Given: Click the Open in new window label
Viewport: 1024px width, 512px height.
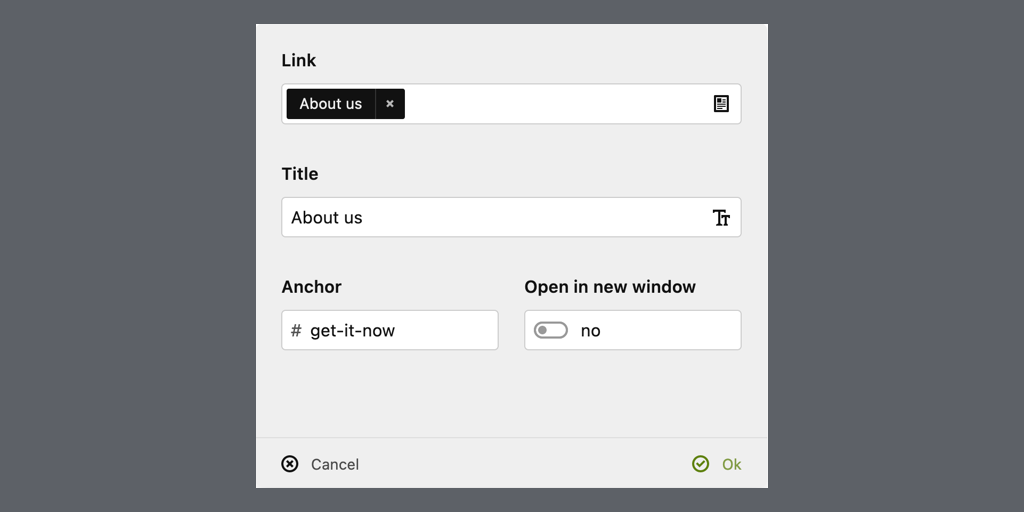Looking at the screenshot, I should [x=610, y=287].
